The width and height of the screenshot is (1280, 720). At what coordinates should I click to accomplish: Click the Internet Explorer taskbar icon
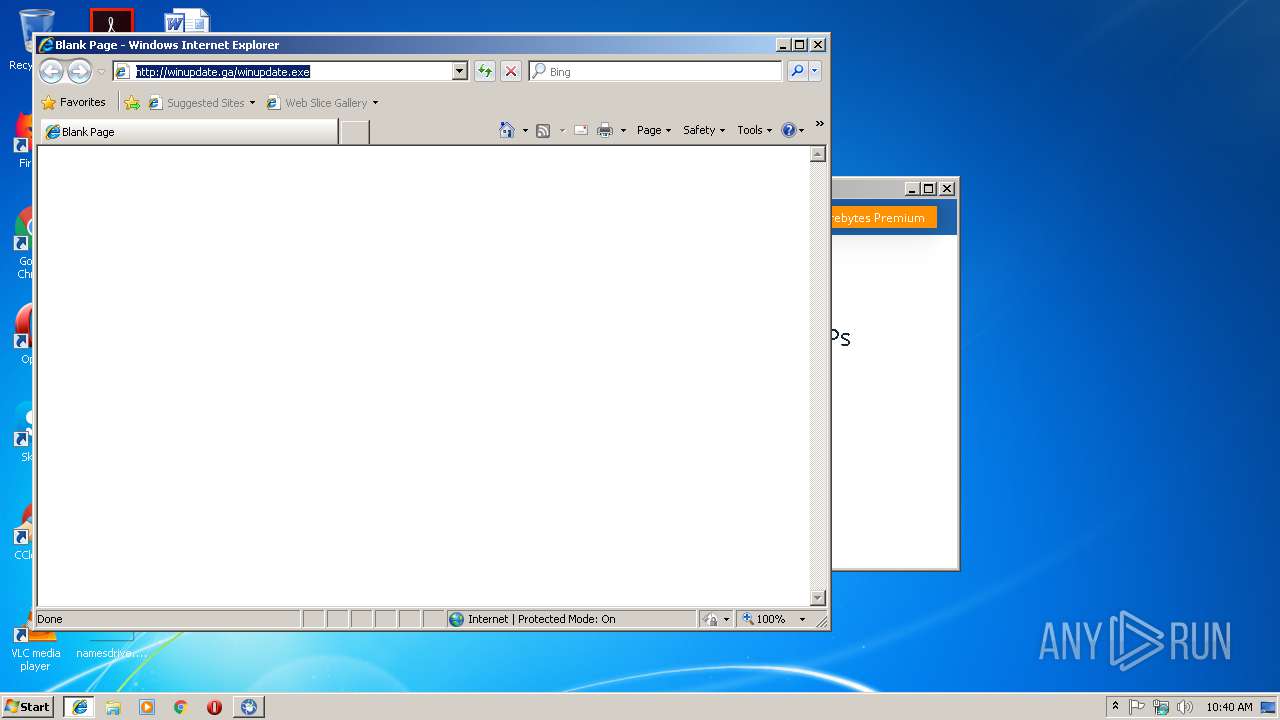80,707
